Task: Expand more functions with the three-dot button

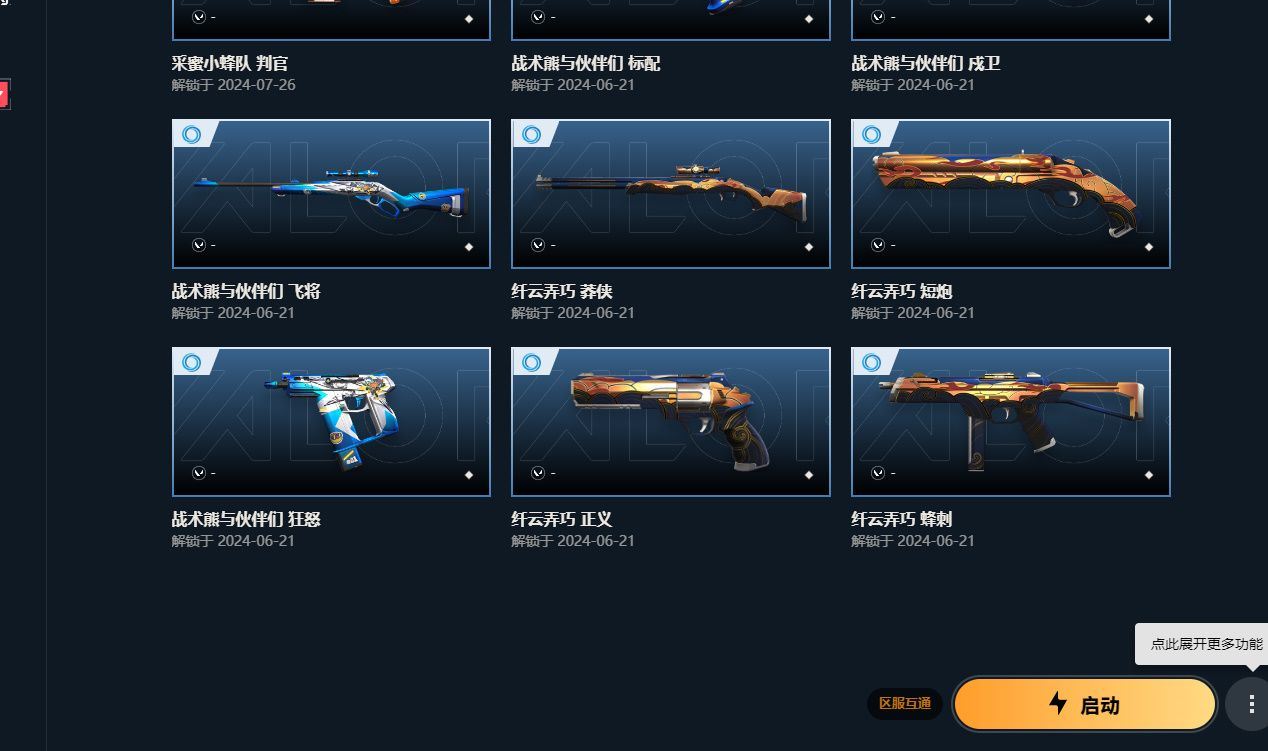Action: (x=1250, y=704)
